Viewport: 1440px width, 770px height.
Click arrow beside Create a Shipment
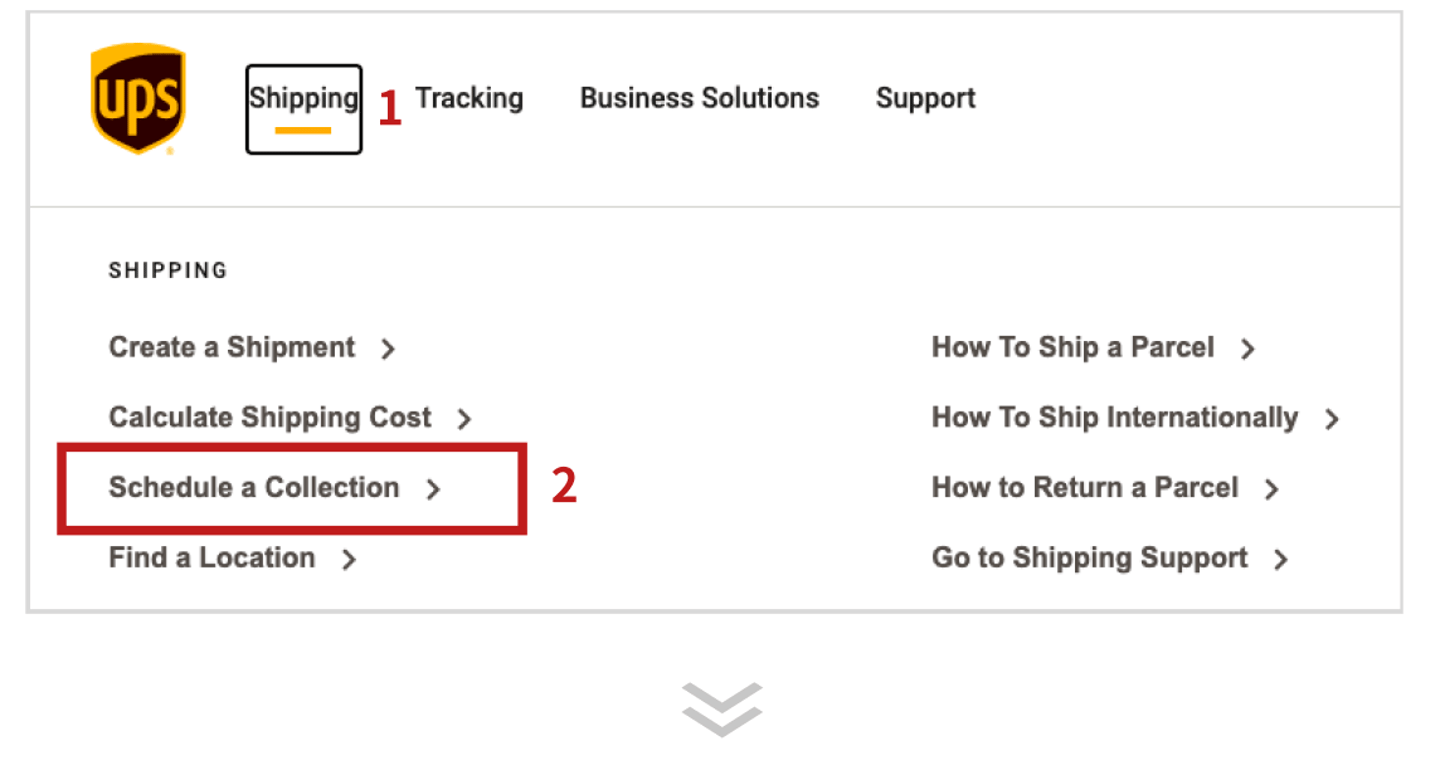point(388,349)
